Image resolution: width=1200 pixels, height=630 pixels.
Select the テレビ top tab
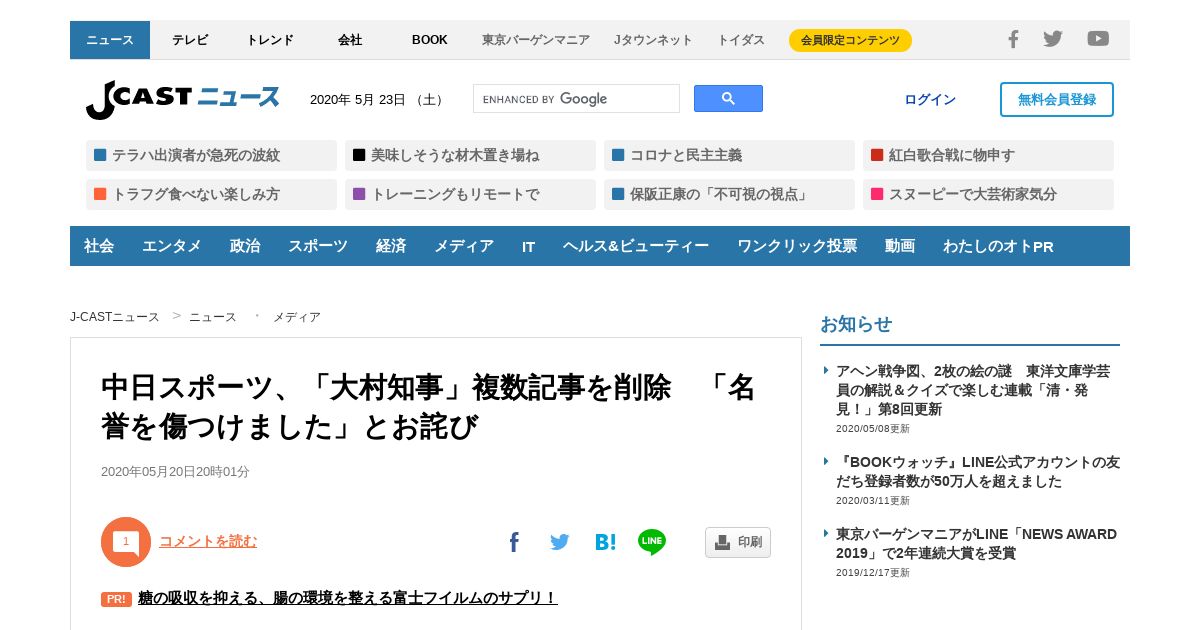coord(190,40)
